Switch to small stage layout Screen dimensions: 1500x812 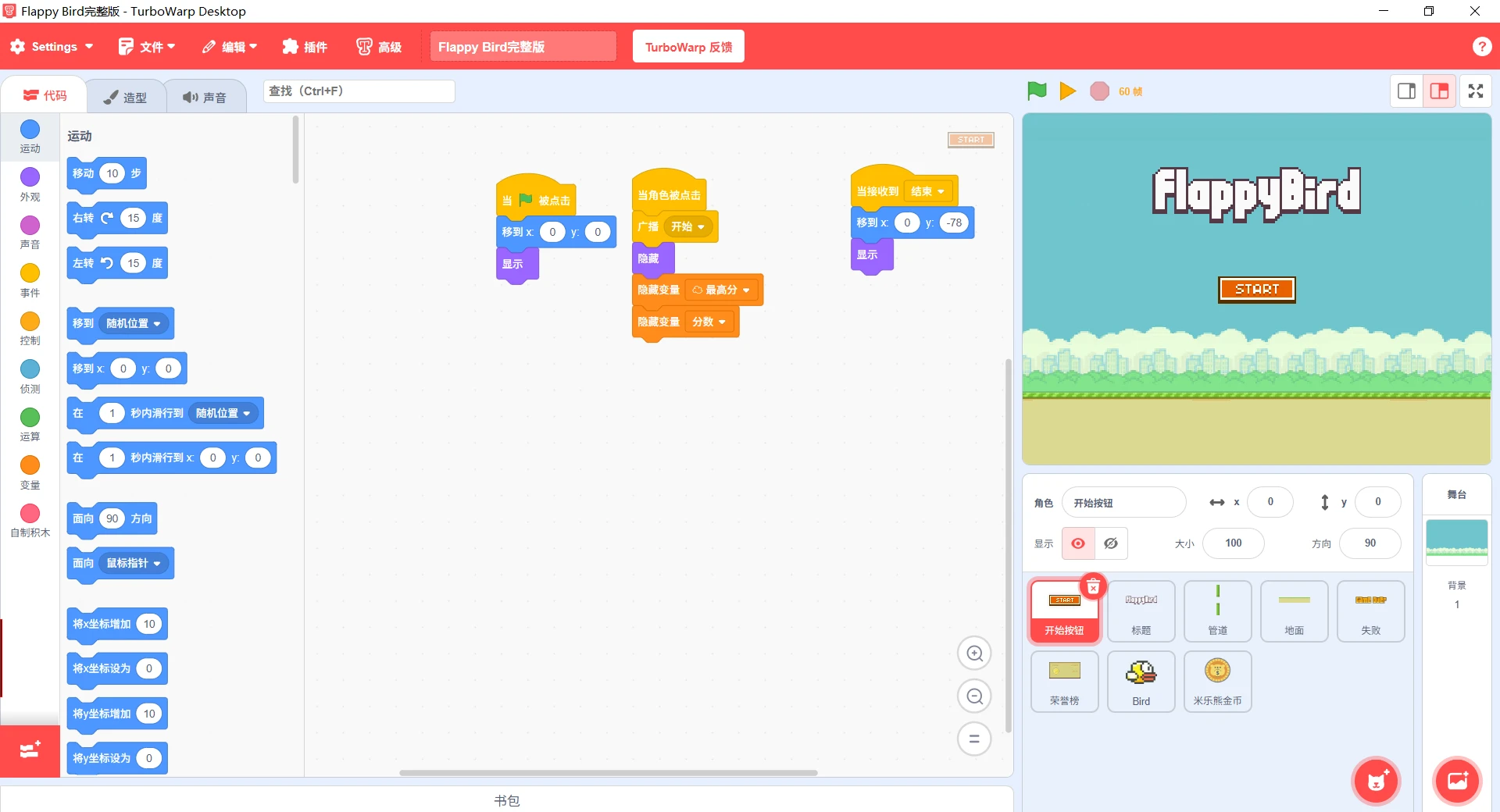click(x=1406, y=91)
